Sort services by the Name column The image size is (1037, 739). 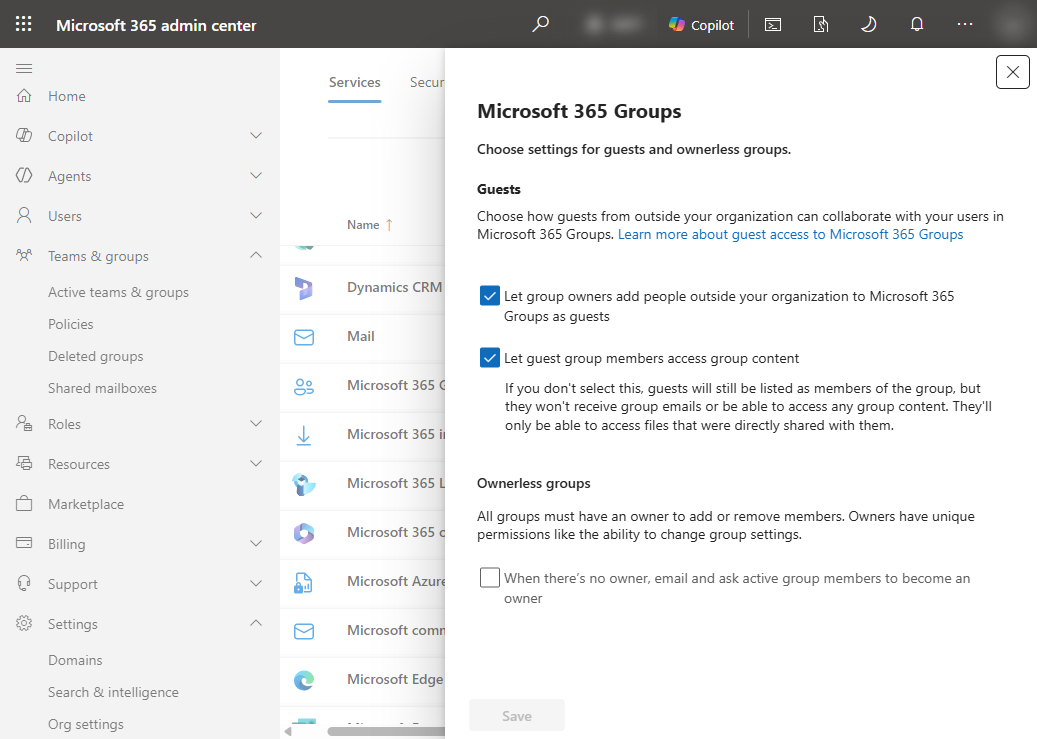370,225
